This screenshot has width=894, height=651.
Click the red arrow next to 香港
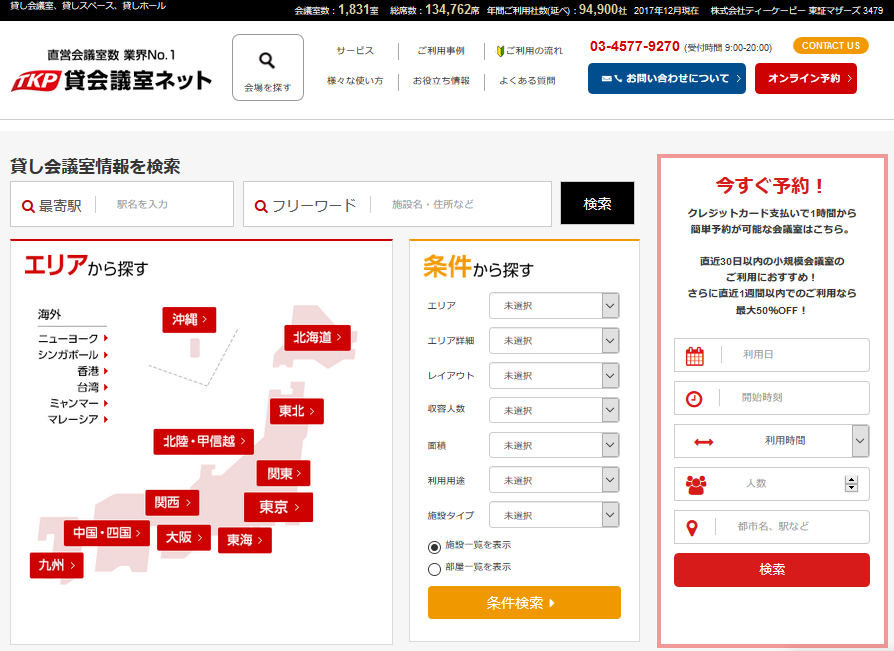(106, 371)
